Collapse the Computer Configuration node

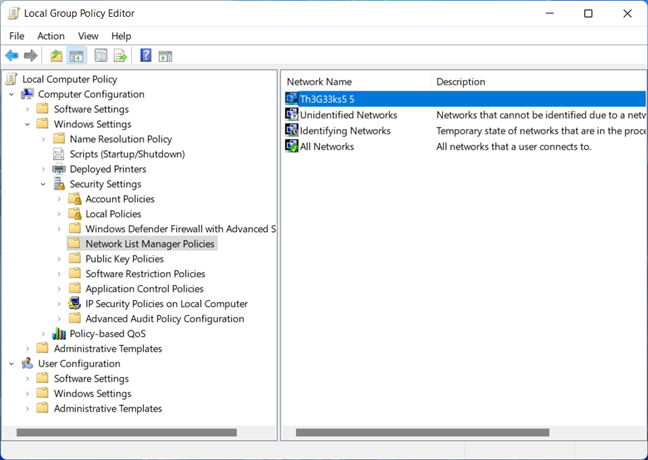point(12,94)
